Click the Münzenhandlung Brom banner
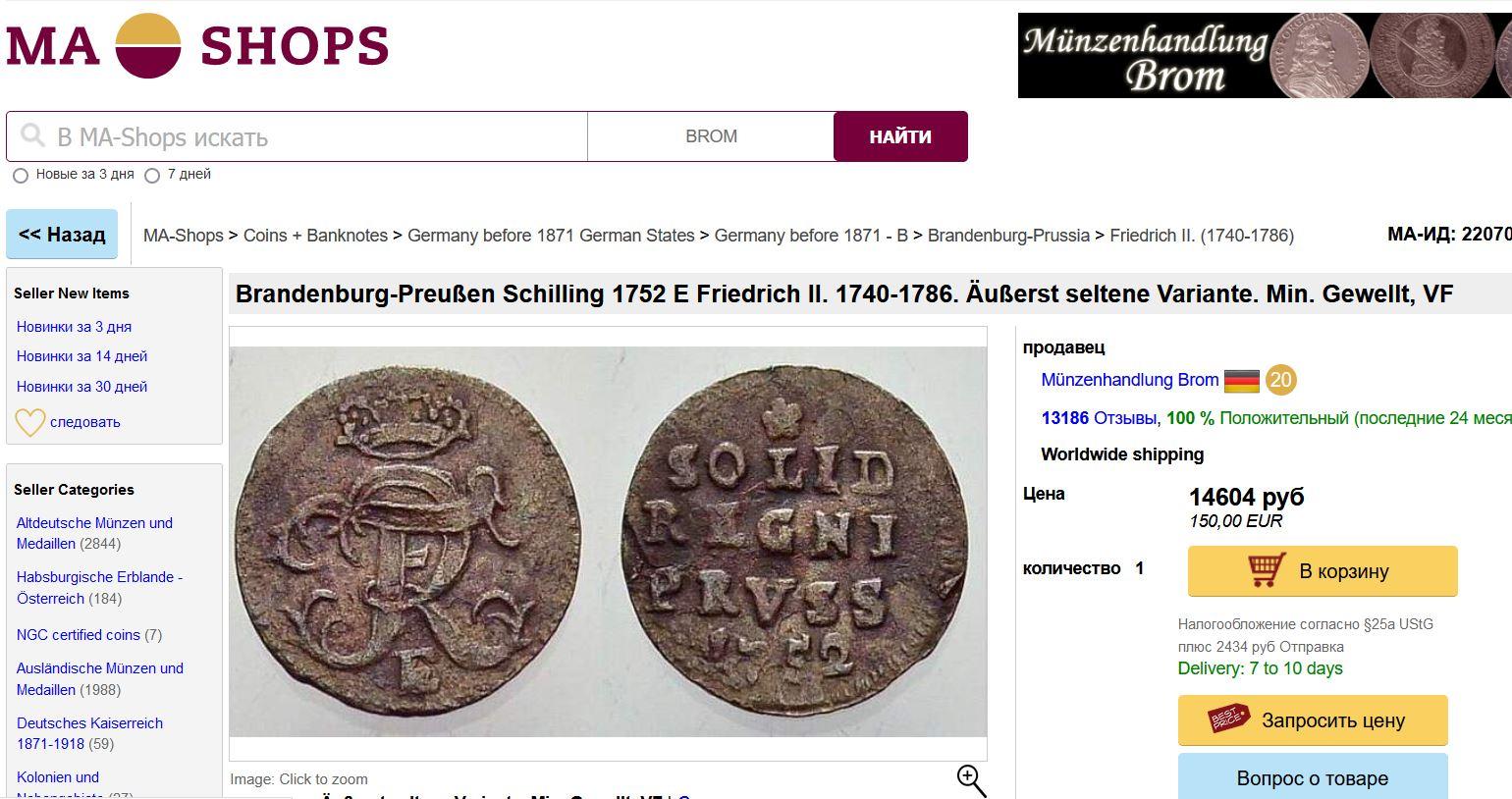 point(1265,55)
